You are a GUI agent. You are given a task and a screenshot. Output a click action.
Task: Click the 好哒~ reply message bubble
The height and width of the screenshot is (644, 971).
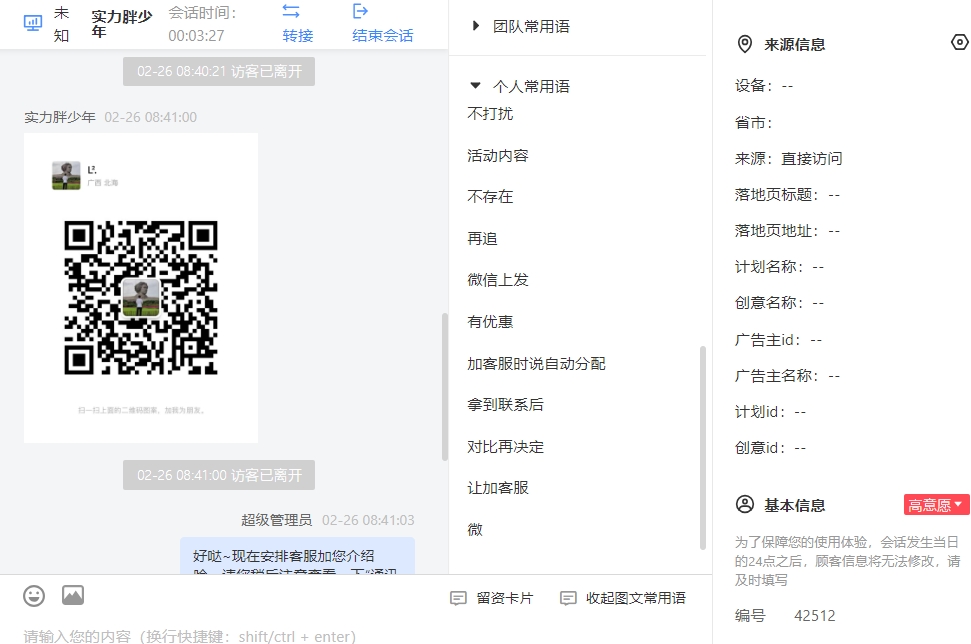297,556
